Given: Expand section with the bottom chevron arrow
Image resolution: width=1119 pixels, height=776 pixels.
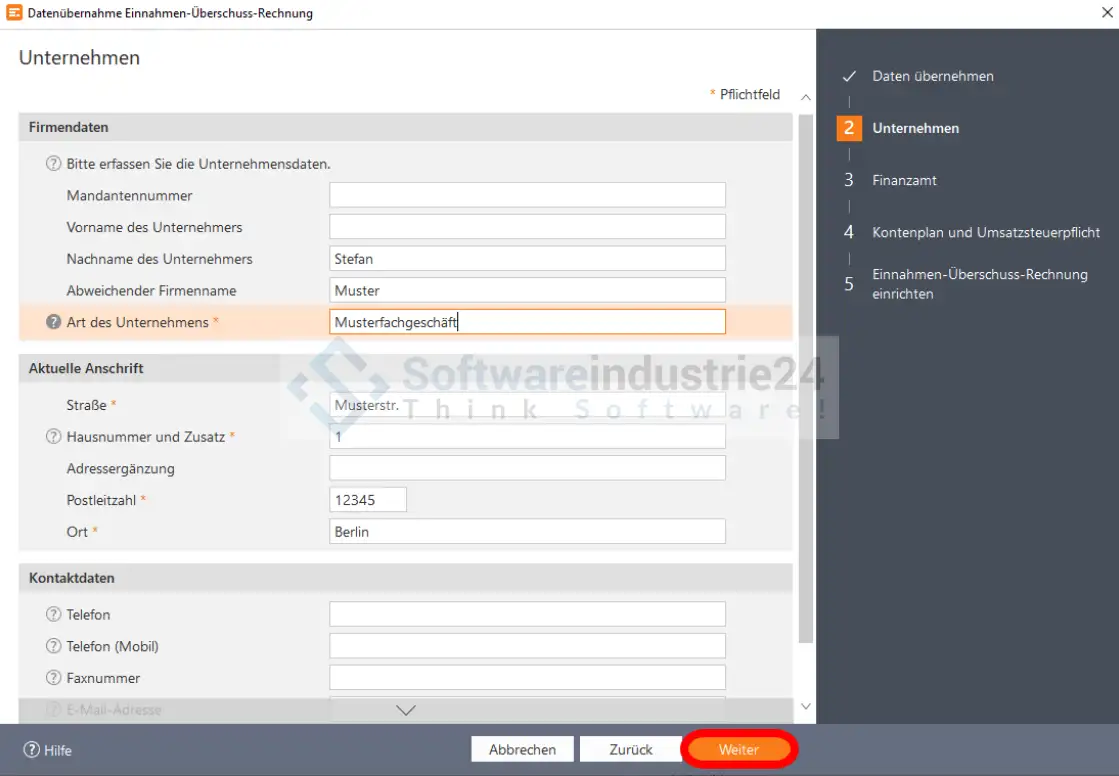Looking at the screenshot, I should coord(405,710).
